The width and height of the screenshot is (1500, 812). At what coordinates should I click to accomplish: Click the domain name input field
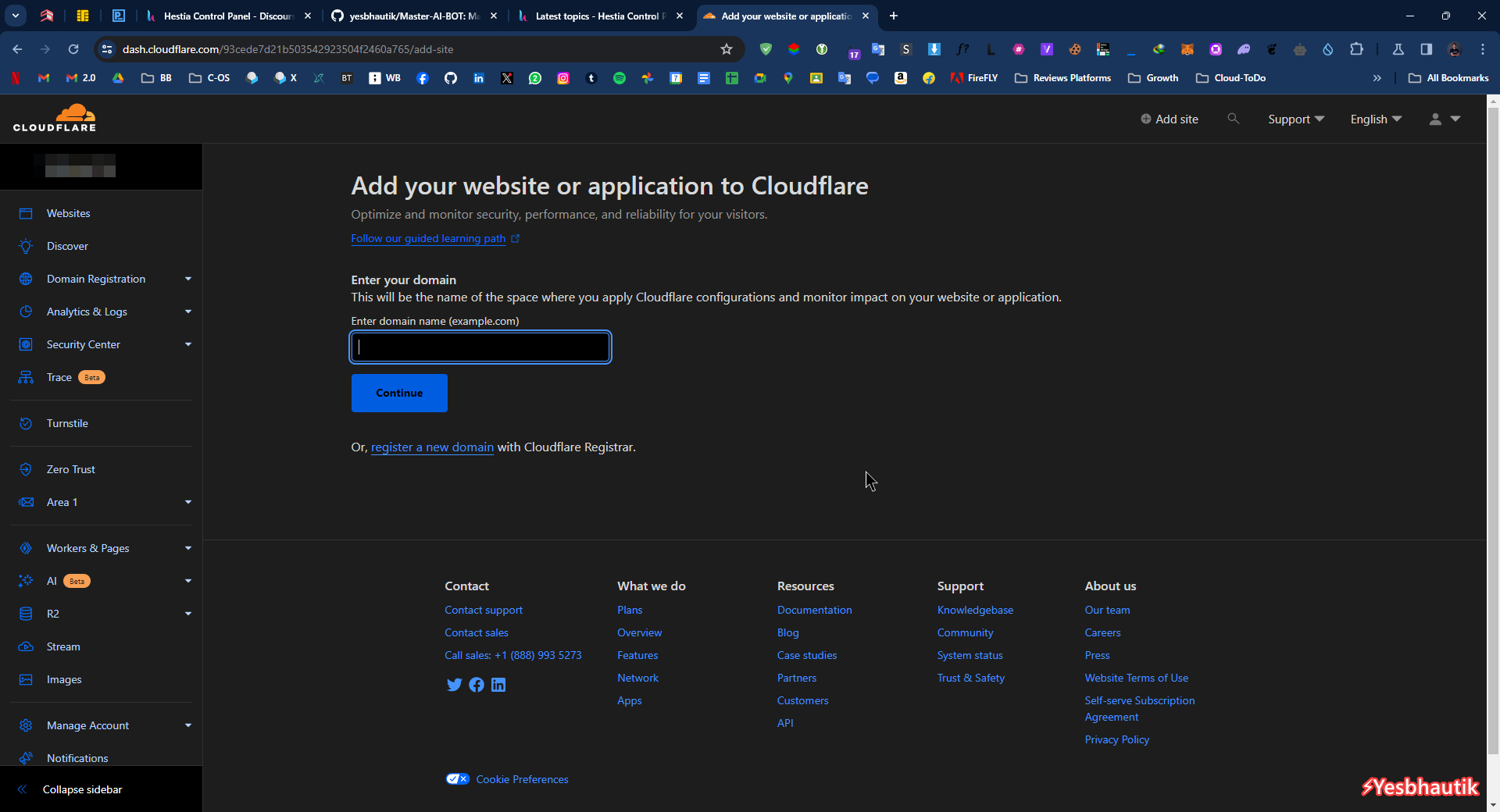click(x=480, y=347)
